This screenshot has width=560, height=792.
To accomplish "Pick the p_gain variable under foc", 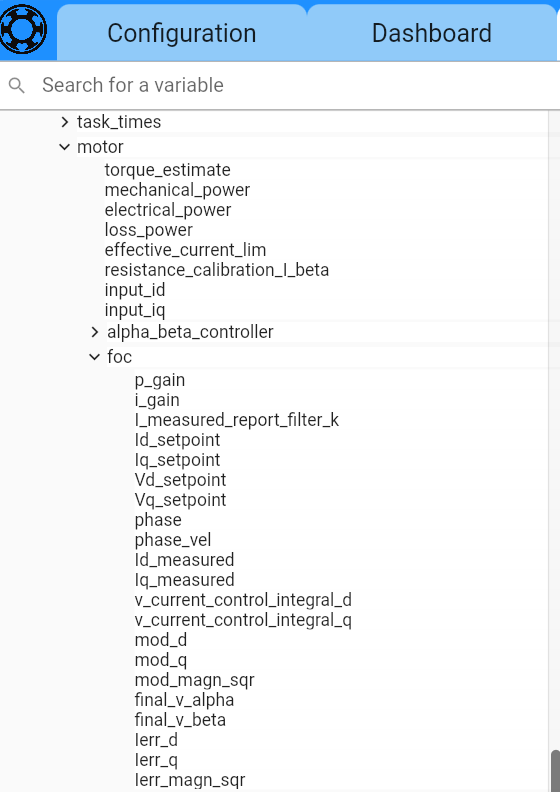I will pos(160,380).
